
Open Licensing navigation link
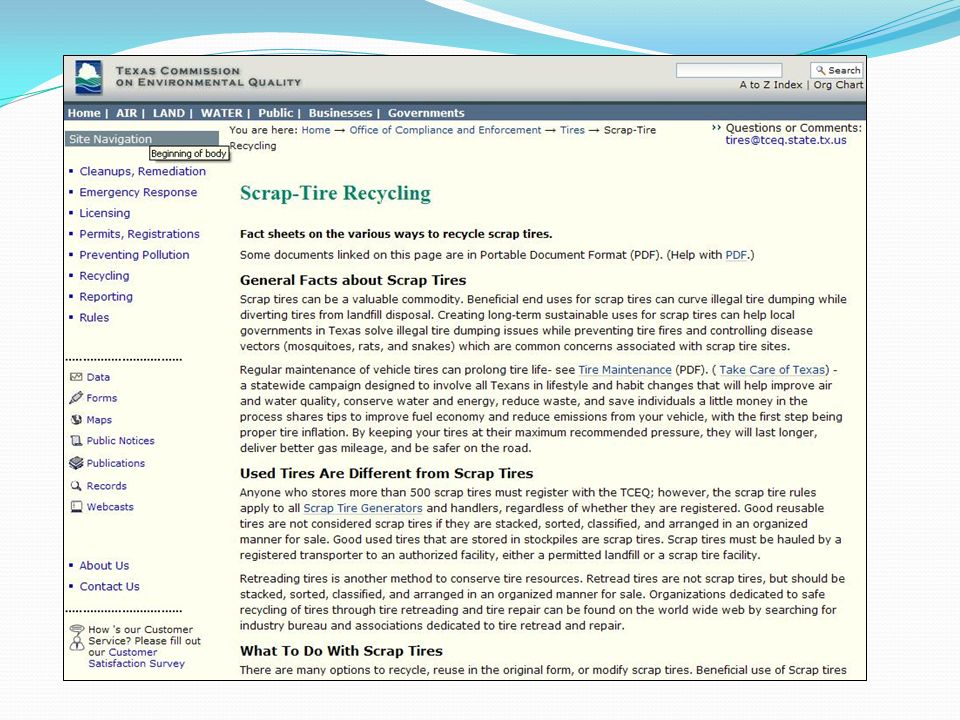pyautogui.click(x=105, y=213)
